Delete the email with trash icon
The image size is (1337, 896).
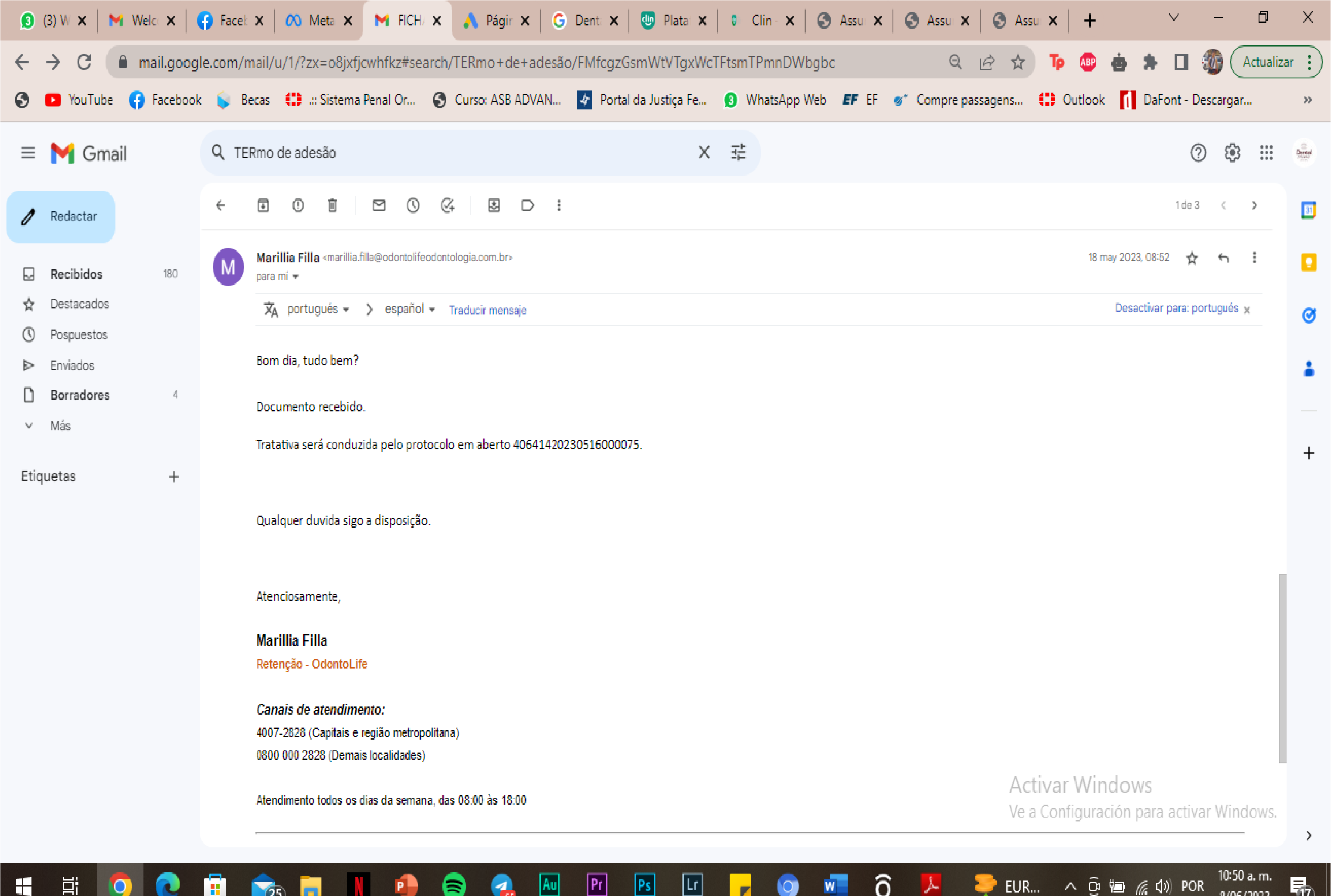click(333, 206)
